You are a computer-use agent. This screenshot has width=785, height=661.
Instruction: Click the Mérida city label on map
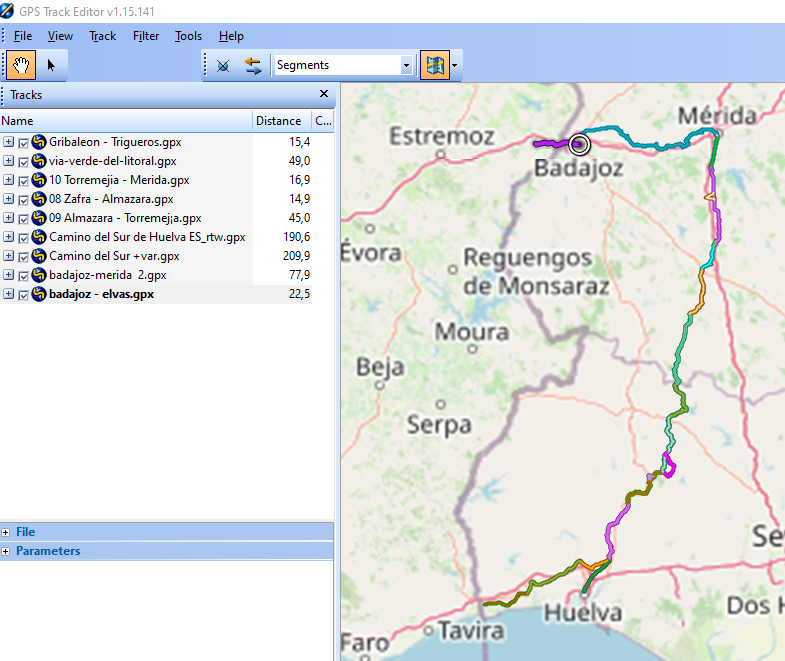pyautogui.click(x=717, y=116)
